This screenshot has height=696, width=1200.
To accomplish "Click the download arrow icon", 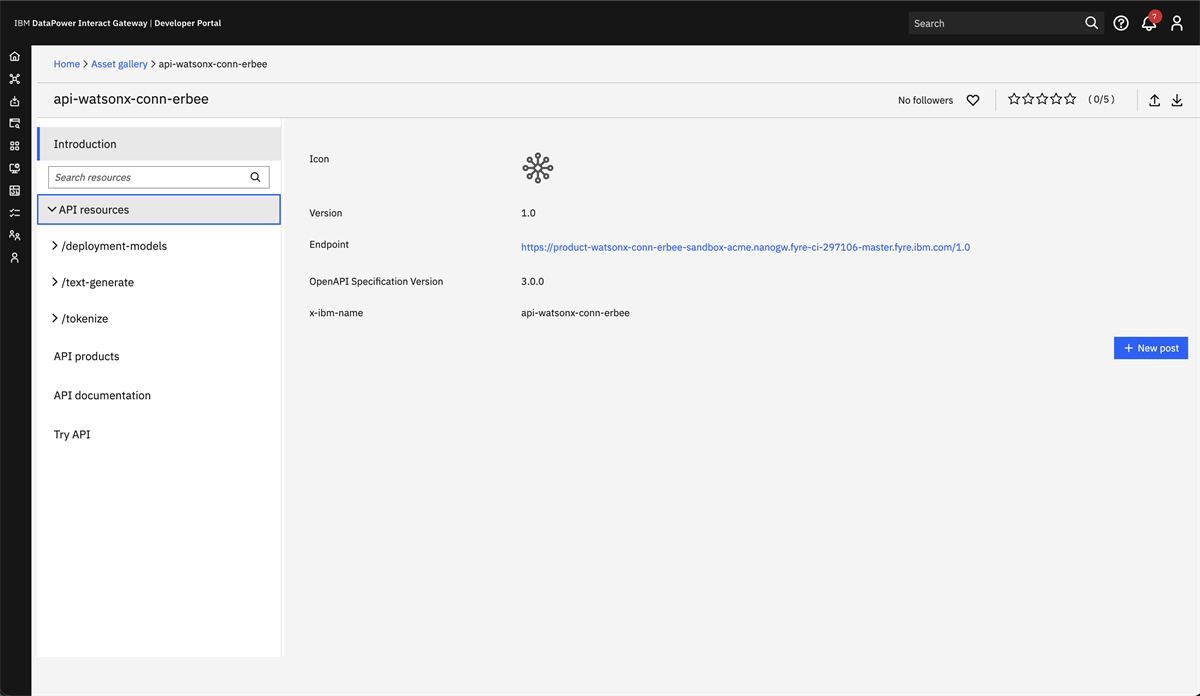I will pyautogui.click(x=1177, y=100).
